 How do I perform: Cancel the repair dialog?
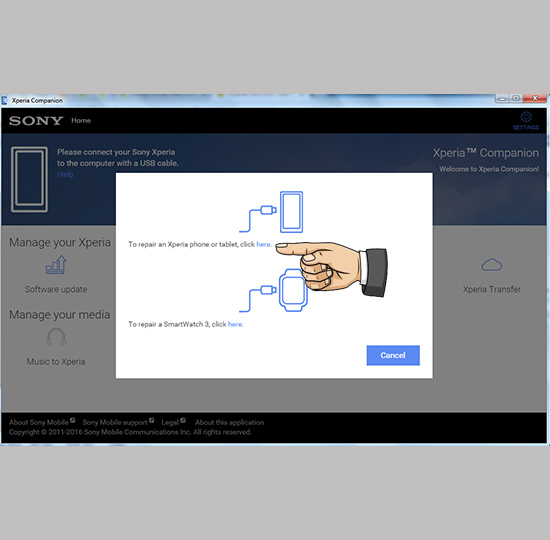[393, 355]
